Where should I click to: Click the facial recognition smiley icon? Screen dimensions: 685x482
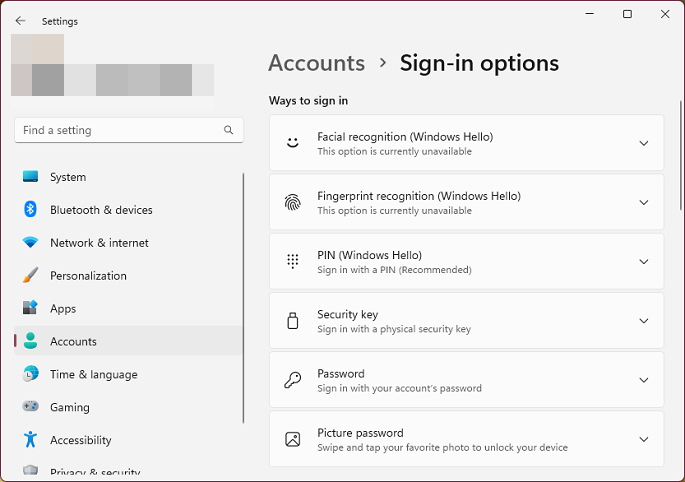293,142
